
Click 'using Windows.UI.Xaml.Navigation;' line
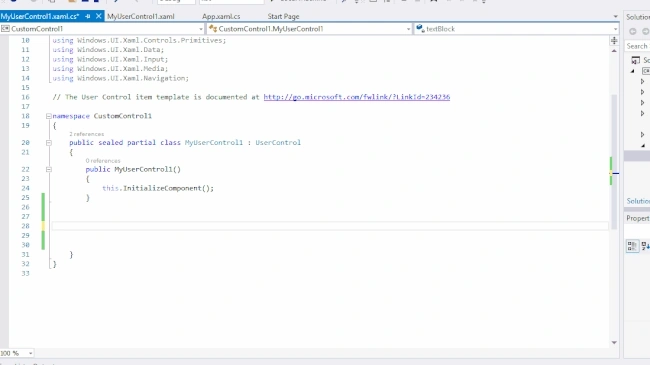tap(120, 78)
